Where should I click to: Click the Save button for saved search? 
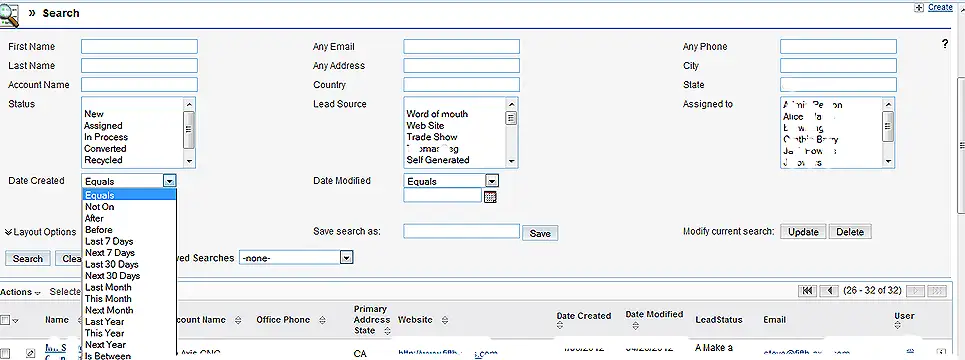(x=540, y=233)
